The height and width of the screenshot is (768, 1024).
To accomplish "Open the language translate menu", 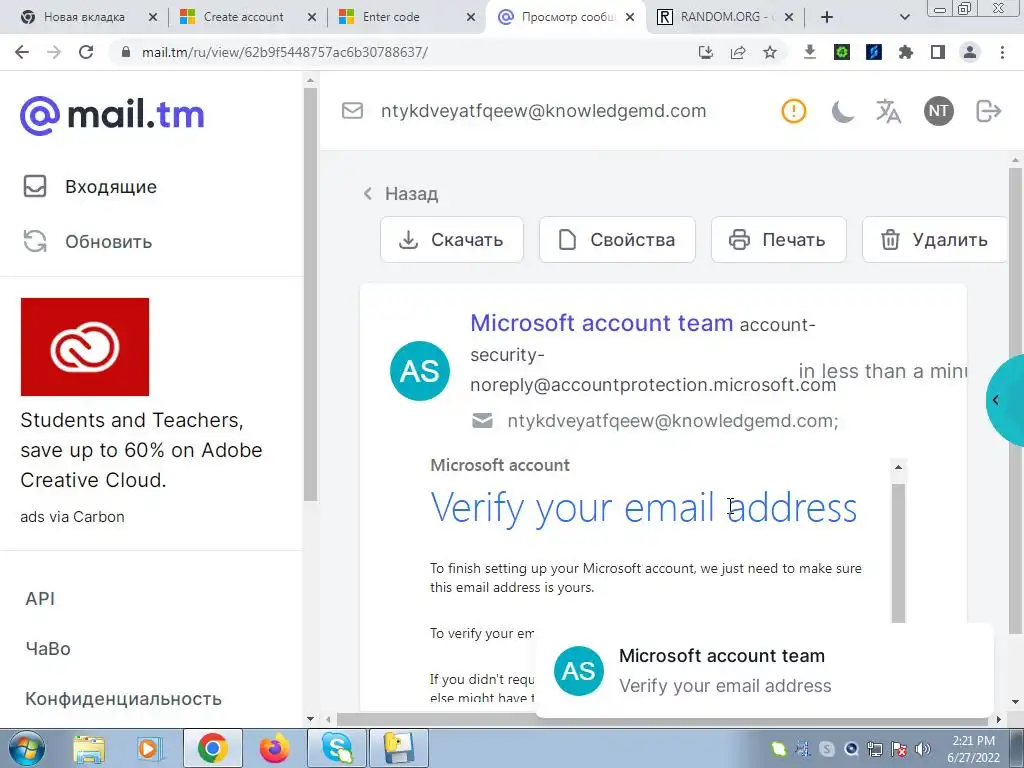I will (x=888, y=111).
